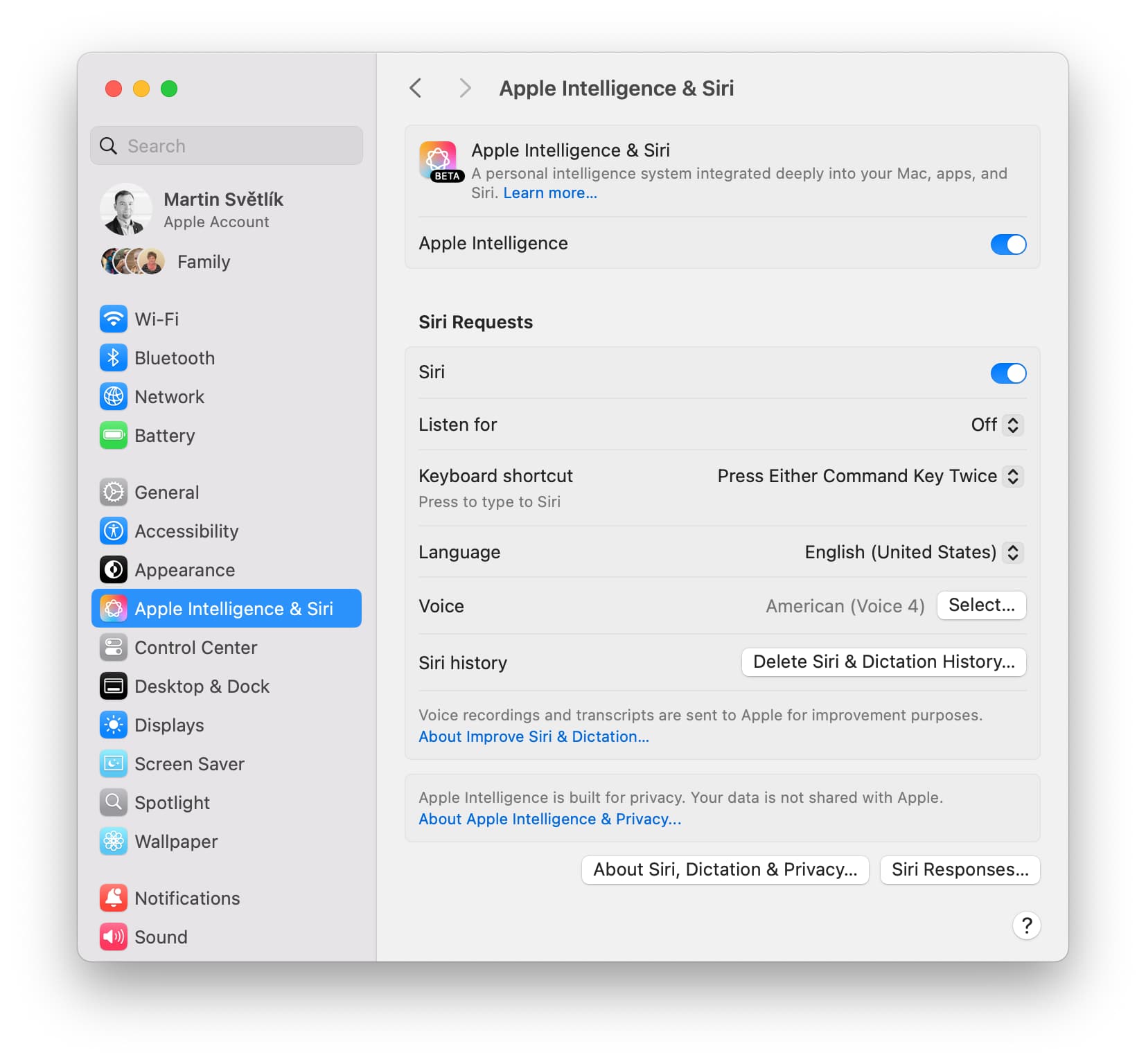Select Apple Intelligence & Siri sidebar item

227,608
